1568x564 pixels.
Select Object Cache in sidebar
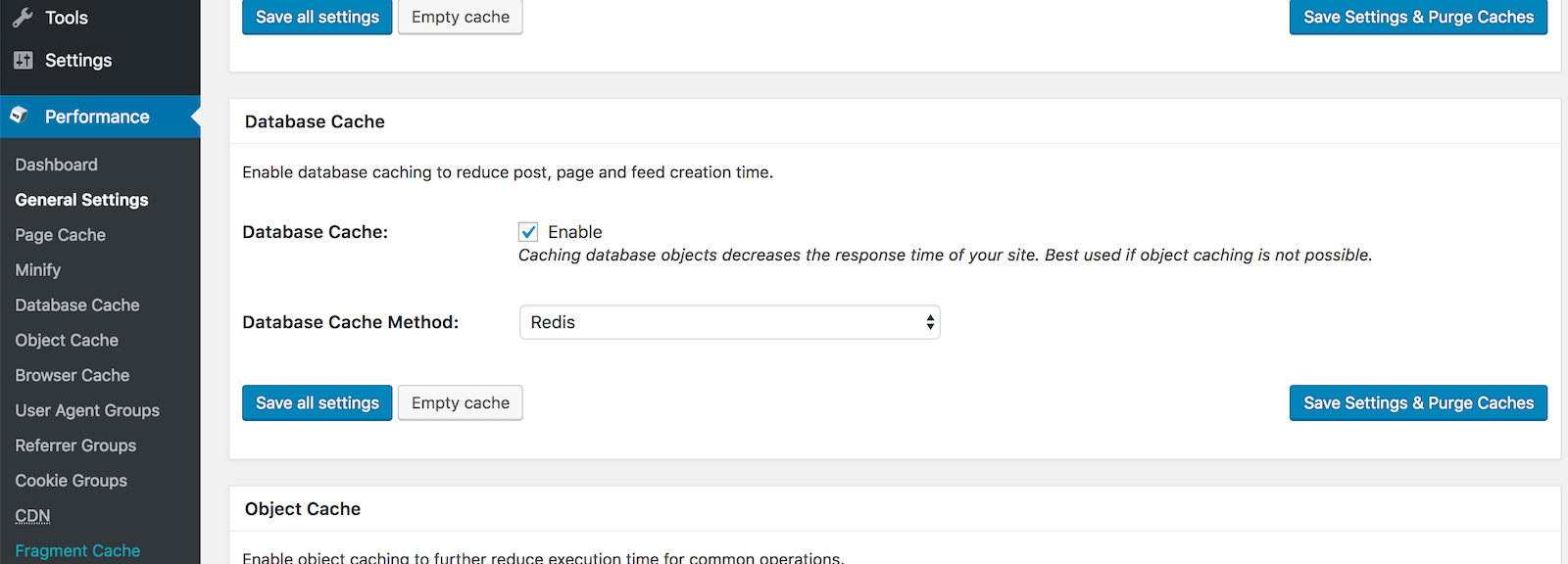(x=67, y=341)
